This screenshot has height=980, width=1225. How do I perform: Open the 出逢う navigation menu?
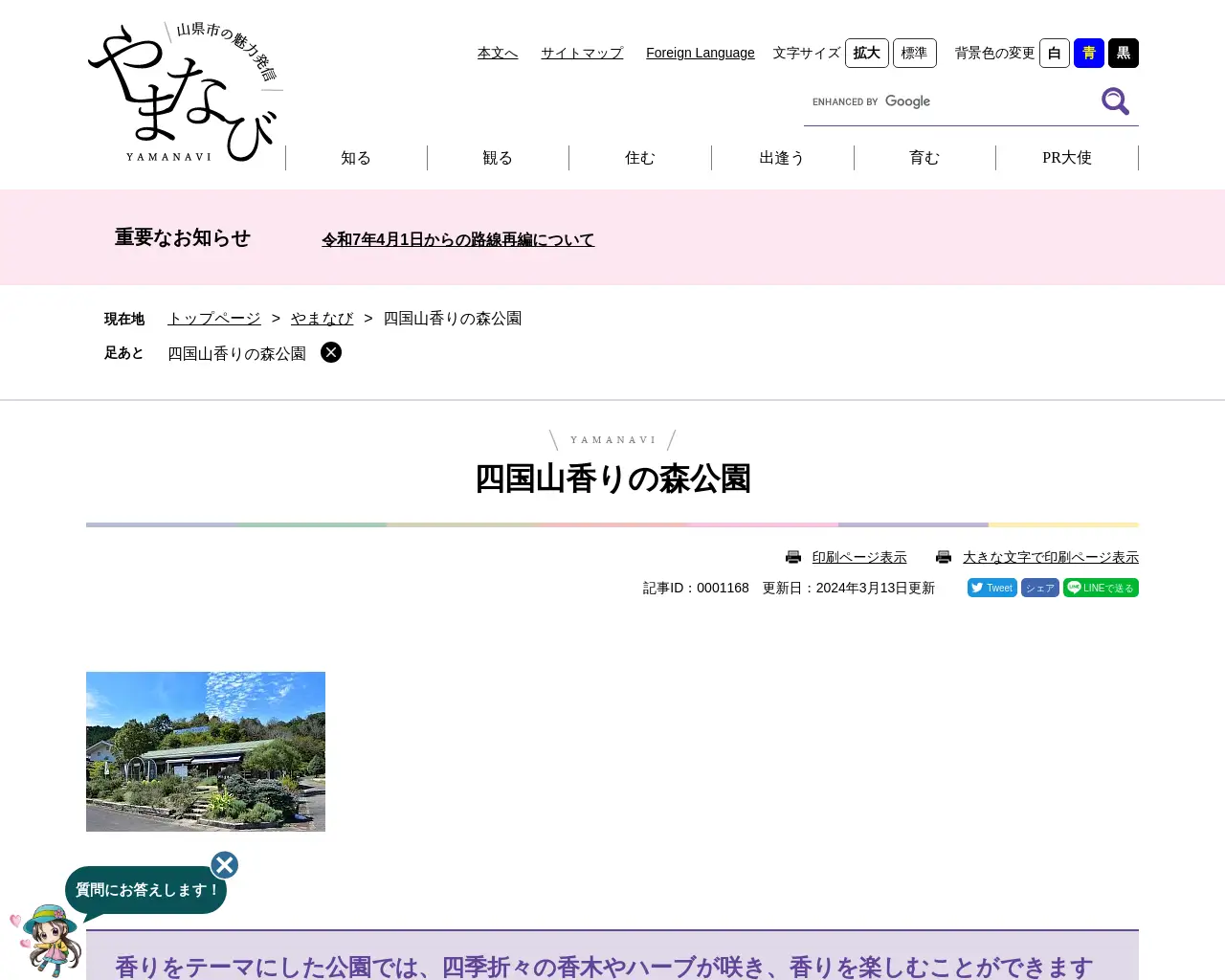(782, 157)
